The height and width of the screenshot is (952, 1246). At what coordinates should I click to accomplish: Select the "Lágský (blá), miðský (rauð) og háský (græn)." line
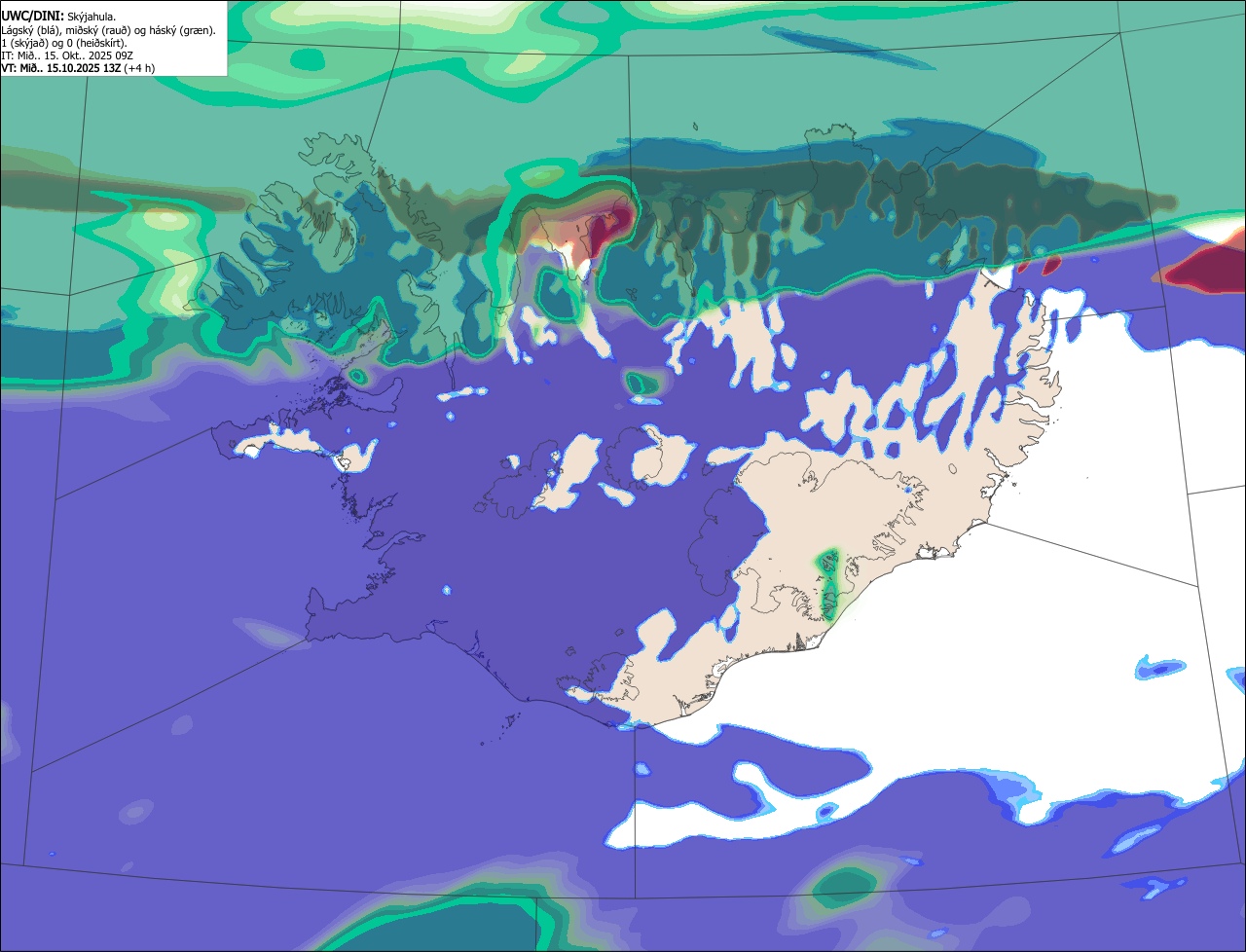pyautogui.click(x=108, y=30)
